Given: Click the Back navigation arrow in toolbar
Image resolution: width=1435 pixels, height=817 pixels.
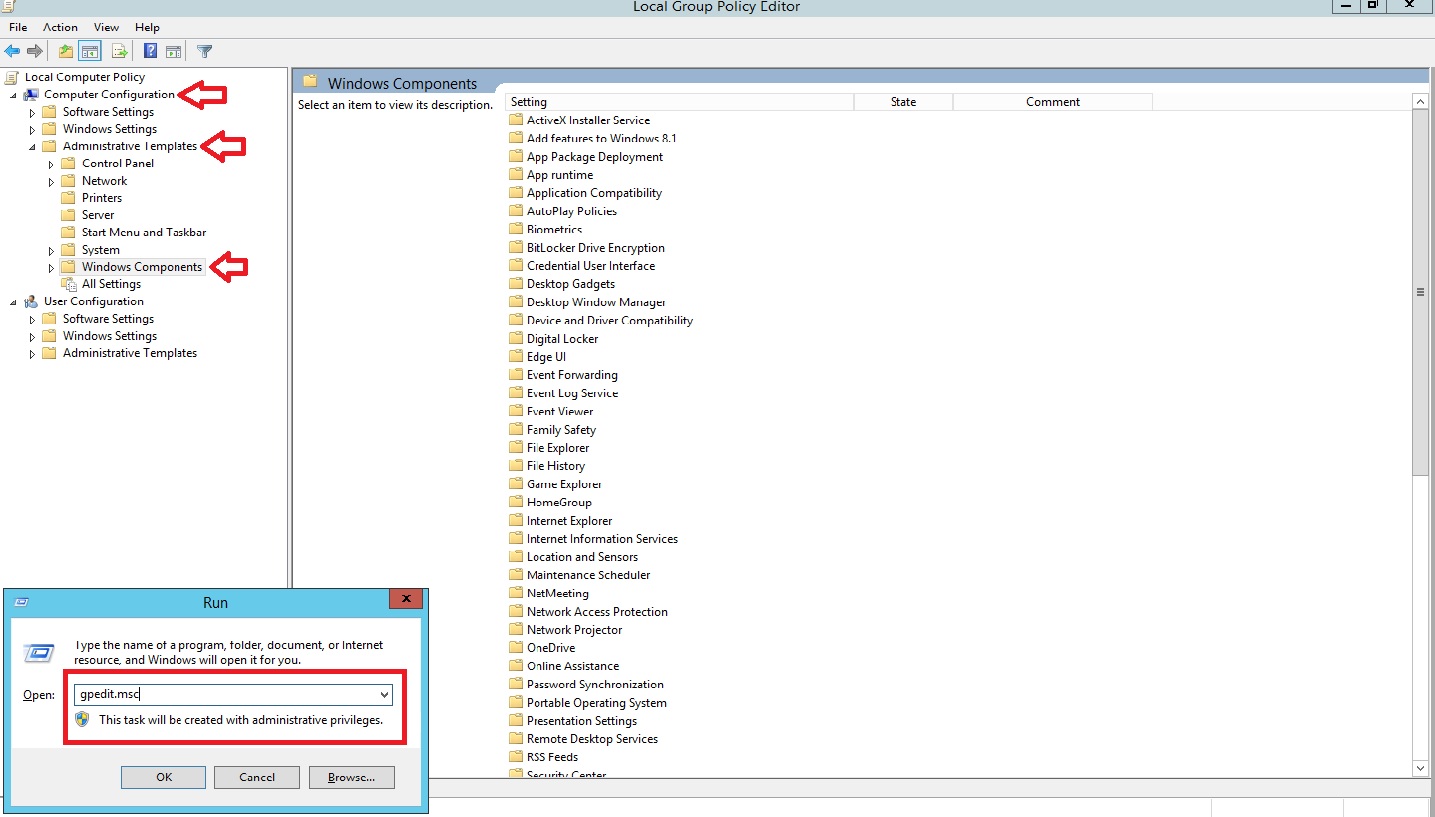Looking at the screenshot, I should (x=13, y=51).
